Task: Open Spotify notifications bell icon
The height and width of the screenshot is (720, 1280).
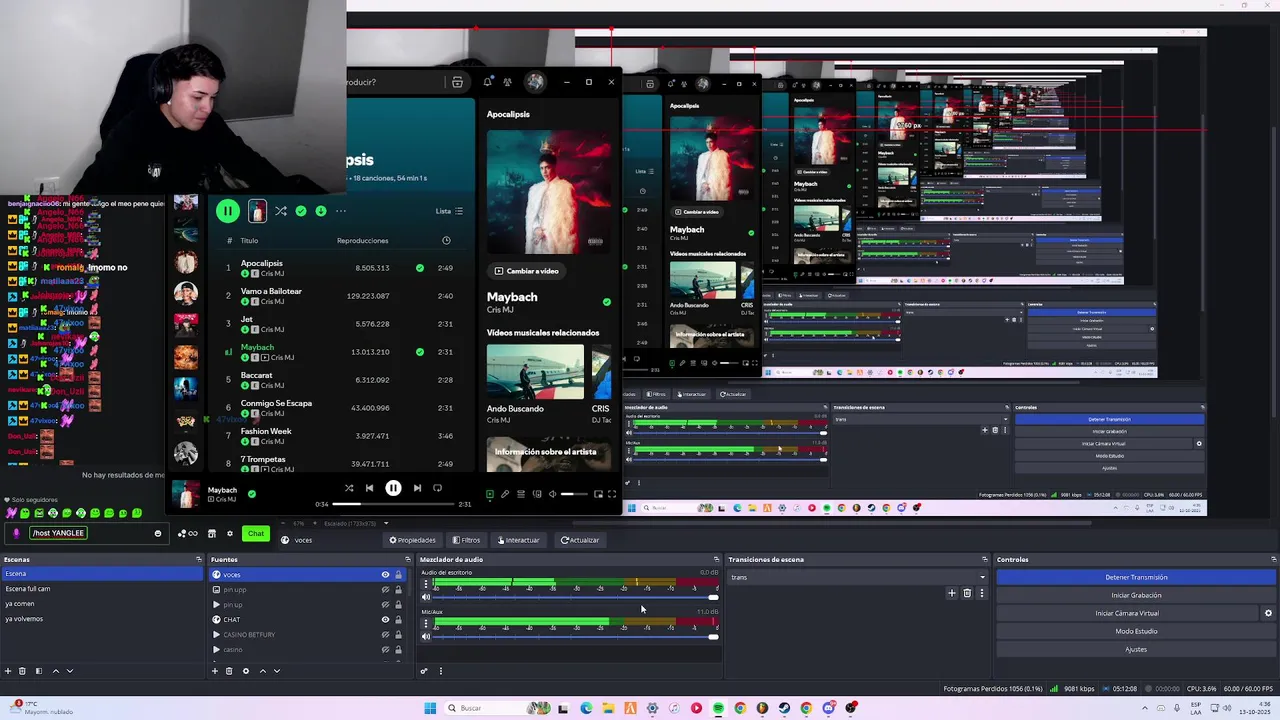Action: coord(487,82)
